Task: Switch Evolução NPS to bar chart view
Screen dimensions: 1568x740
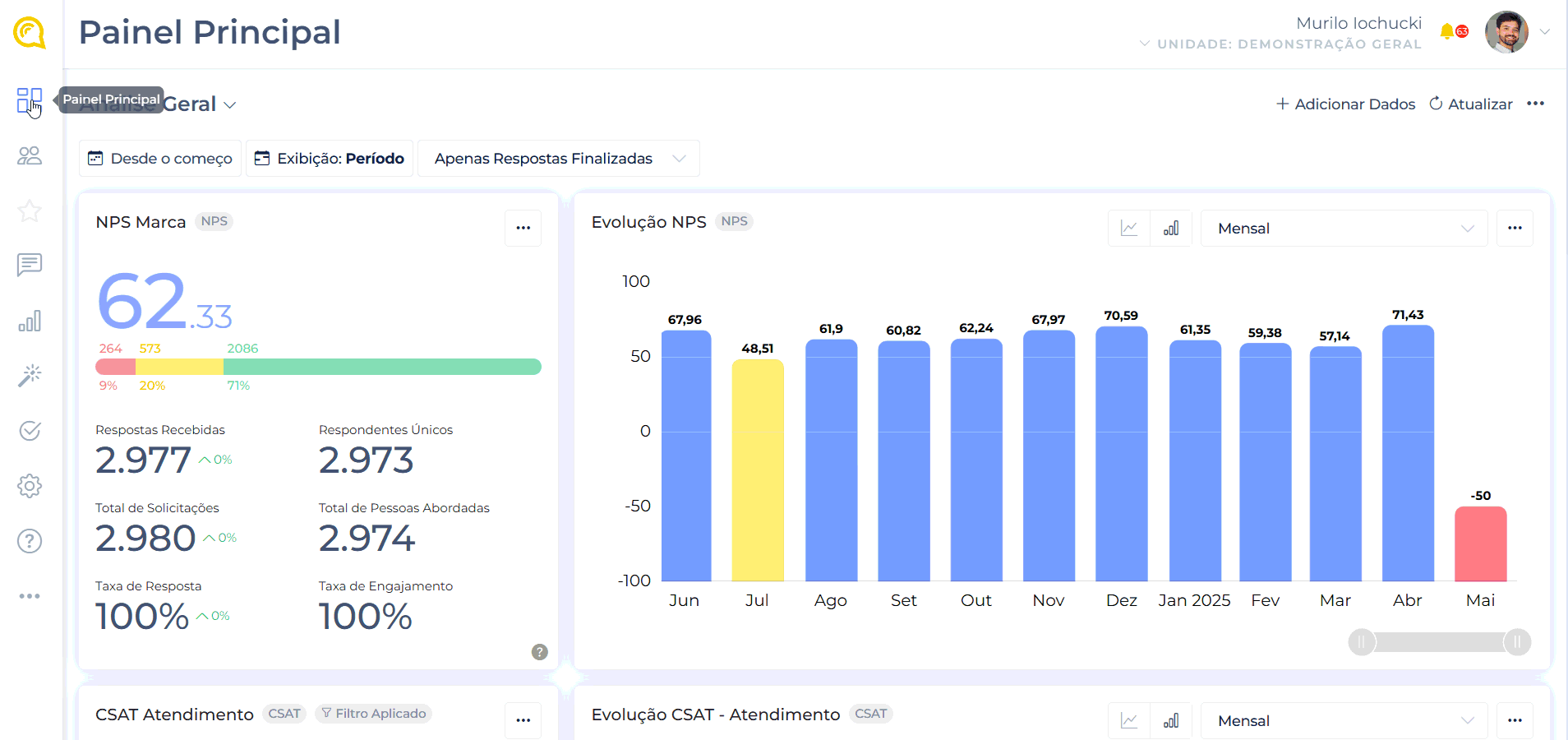Action: click(x=1171, y=229)
